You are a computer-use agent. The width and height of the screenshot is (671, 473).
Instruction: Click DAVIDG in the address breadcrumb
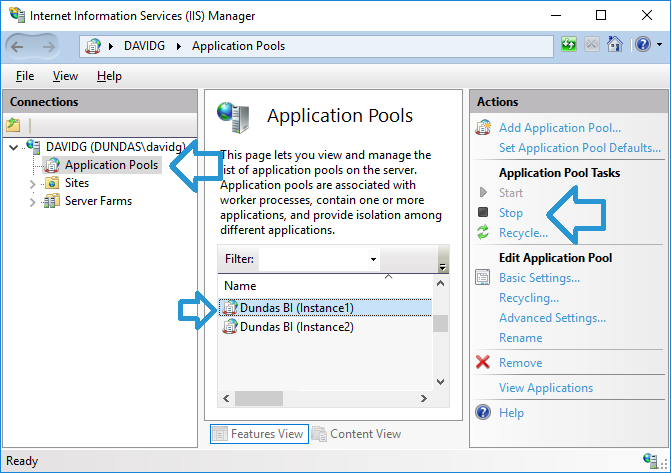click(x=144, y=46)
